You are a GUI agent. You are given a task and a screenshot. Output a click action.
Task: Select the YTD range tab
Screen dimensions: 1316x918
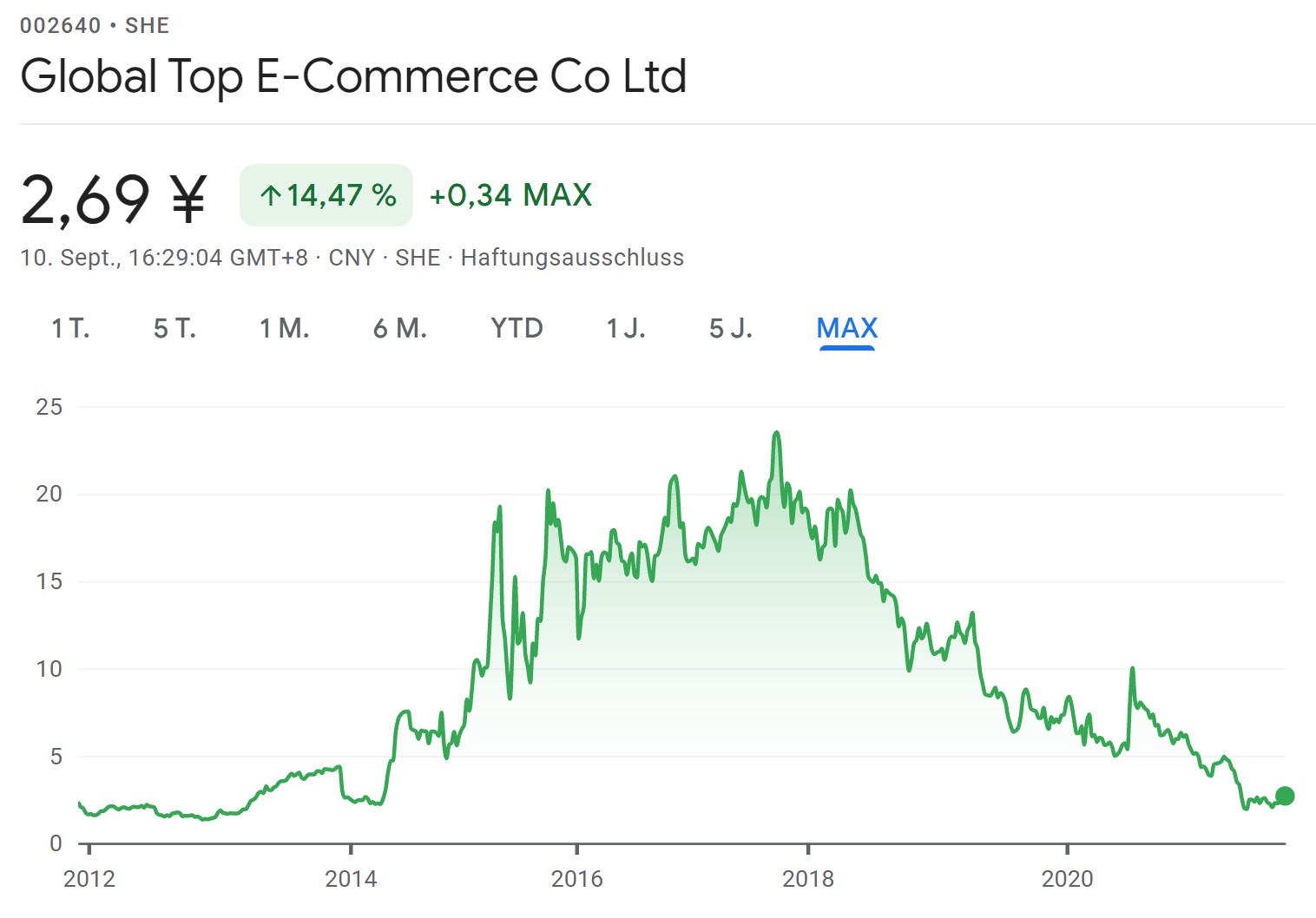[x=517, y=329]
